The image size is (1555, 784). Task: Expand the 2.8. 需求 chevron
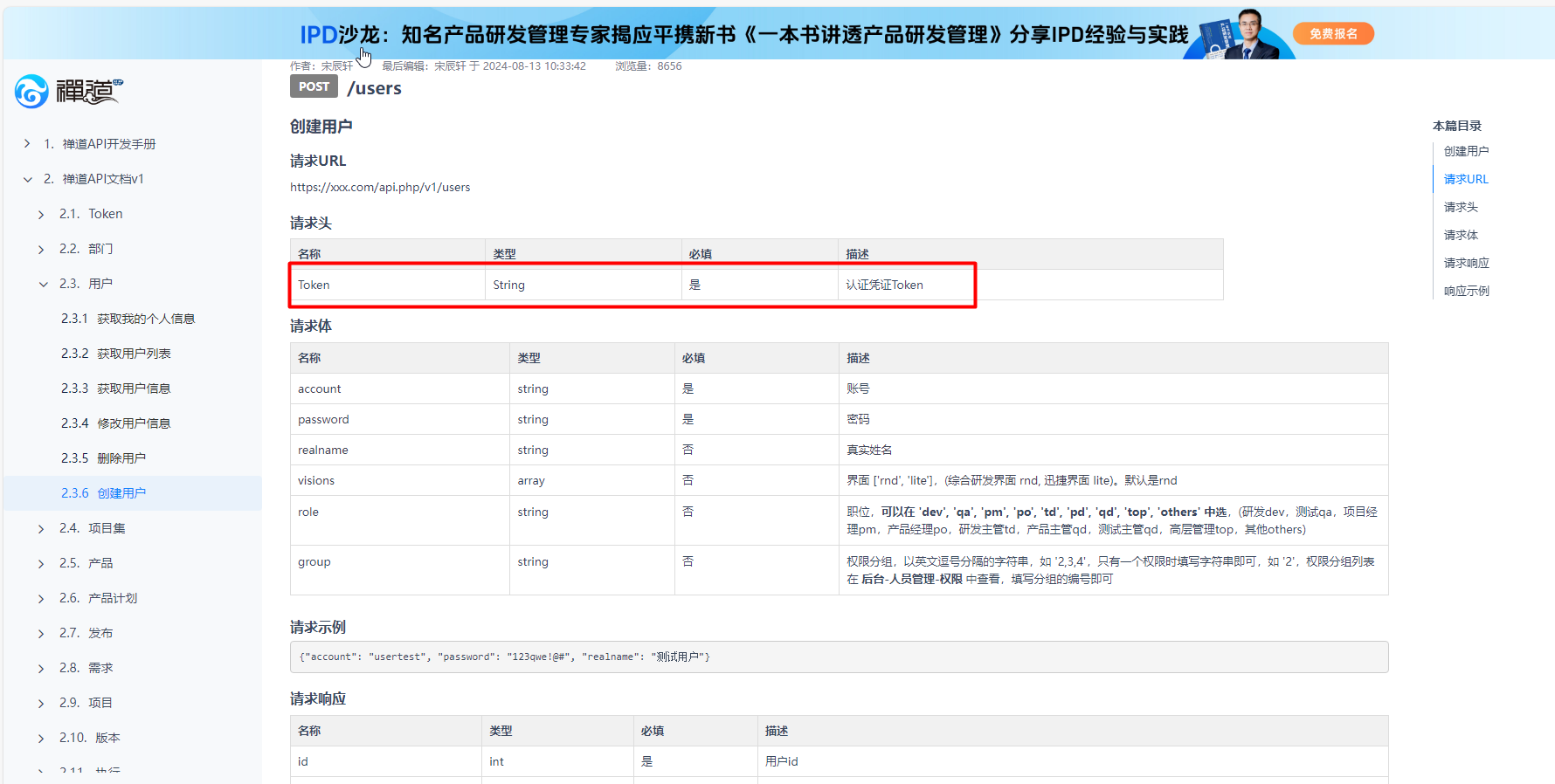point(41,668)
